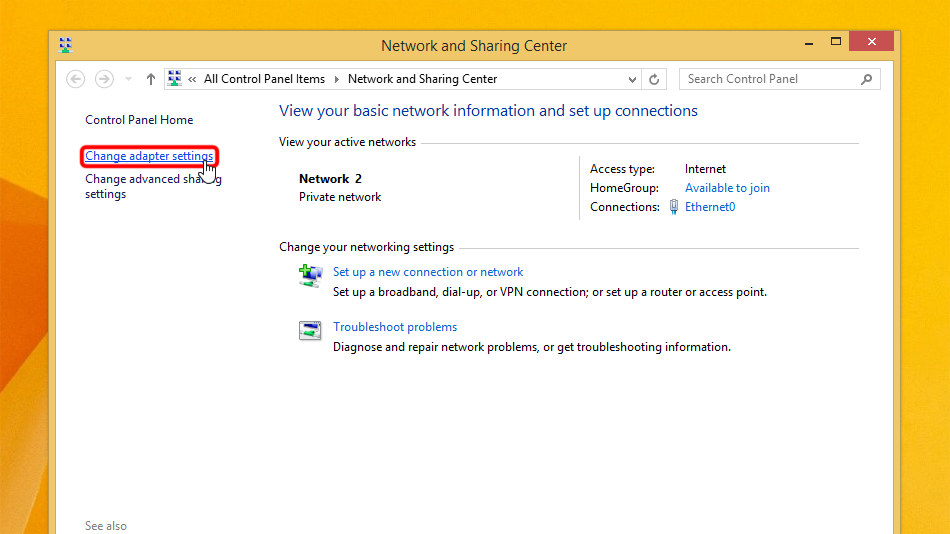This screenshot has width=950, height=534.
Task: Click Set up a new connection or network
Action: pyautogui.click(x=428, y=272)
